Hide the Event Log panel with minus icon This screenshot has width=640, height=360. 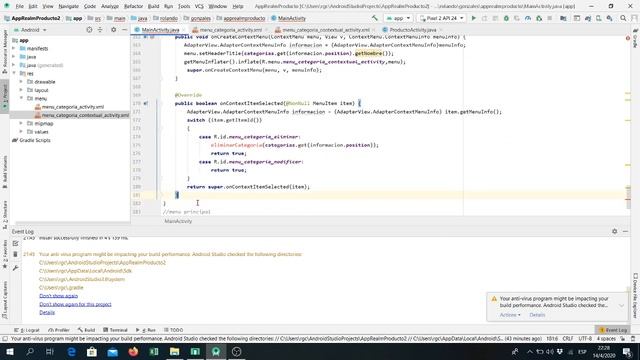625,231
